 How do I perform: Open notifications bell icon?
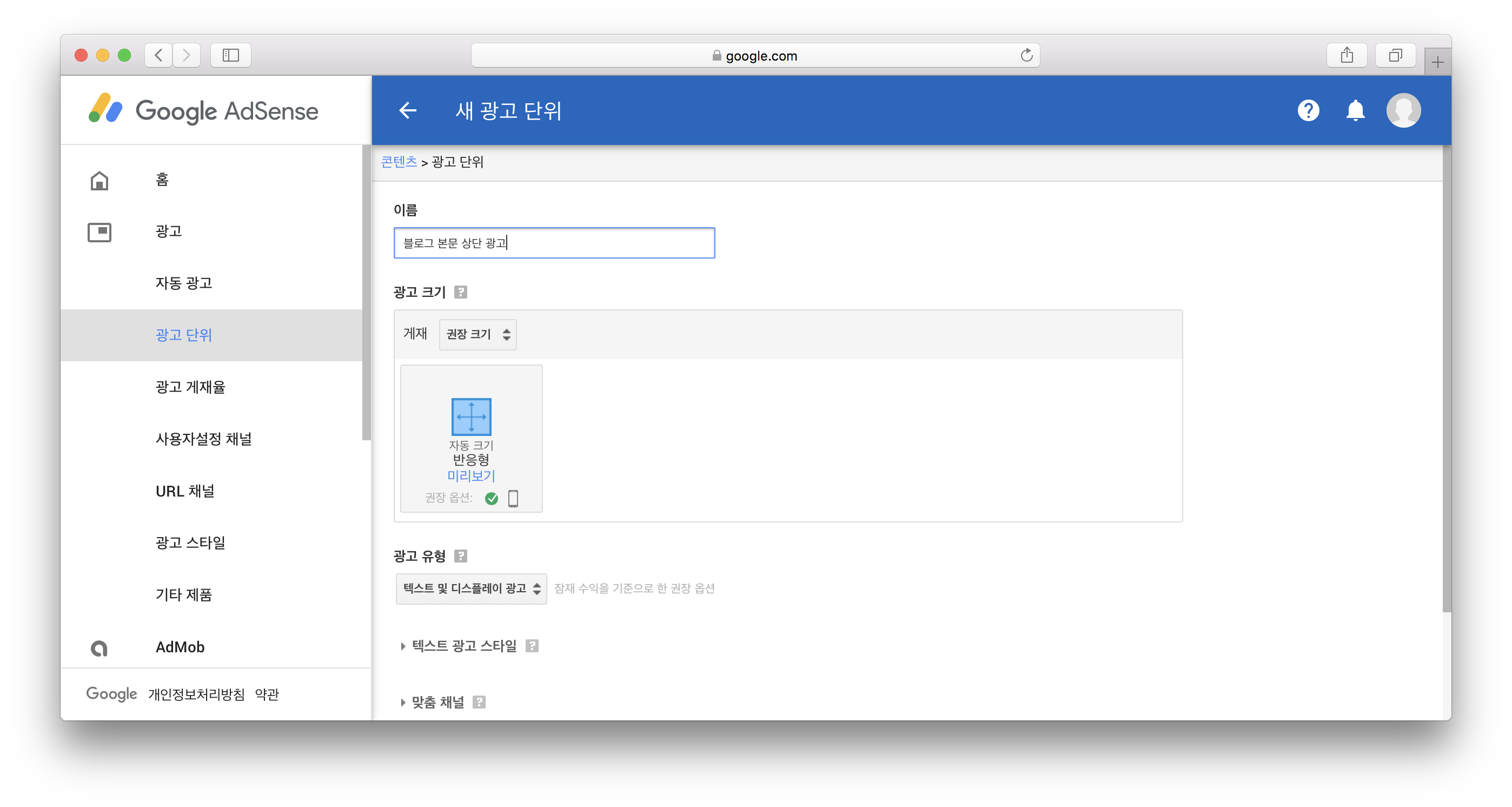point(1355,110)
